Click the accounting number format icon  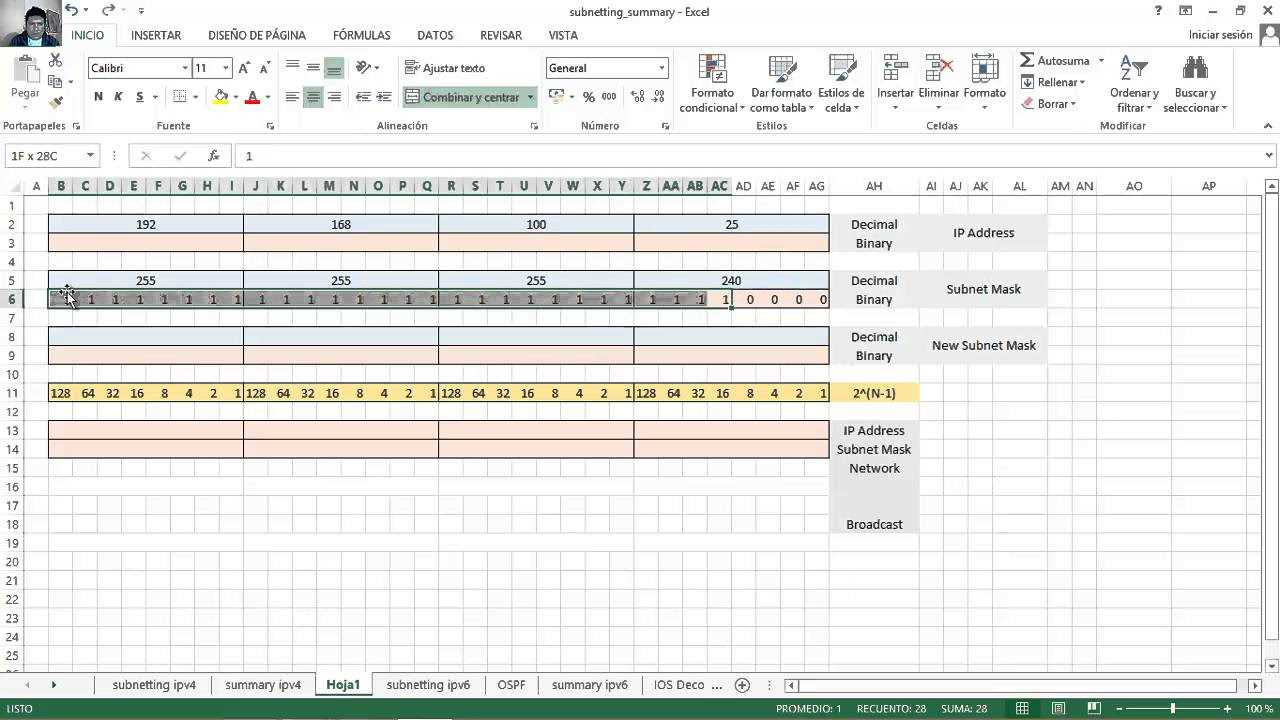(557, 97)
